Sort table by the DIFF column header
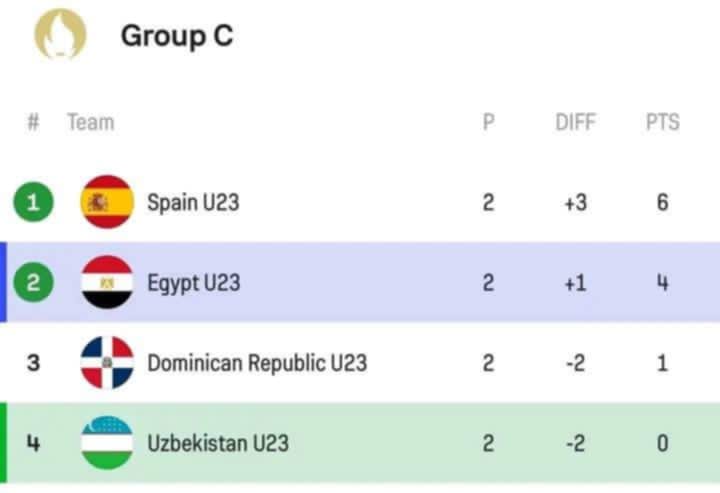 pyautogui.click(x=575, y=123)
